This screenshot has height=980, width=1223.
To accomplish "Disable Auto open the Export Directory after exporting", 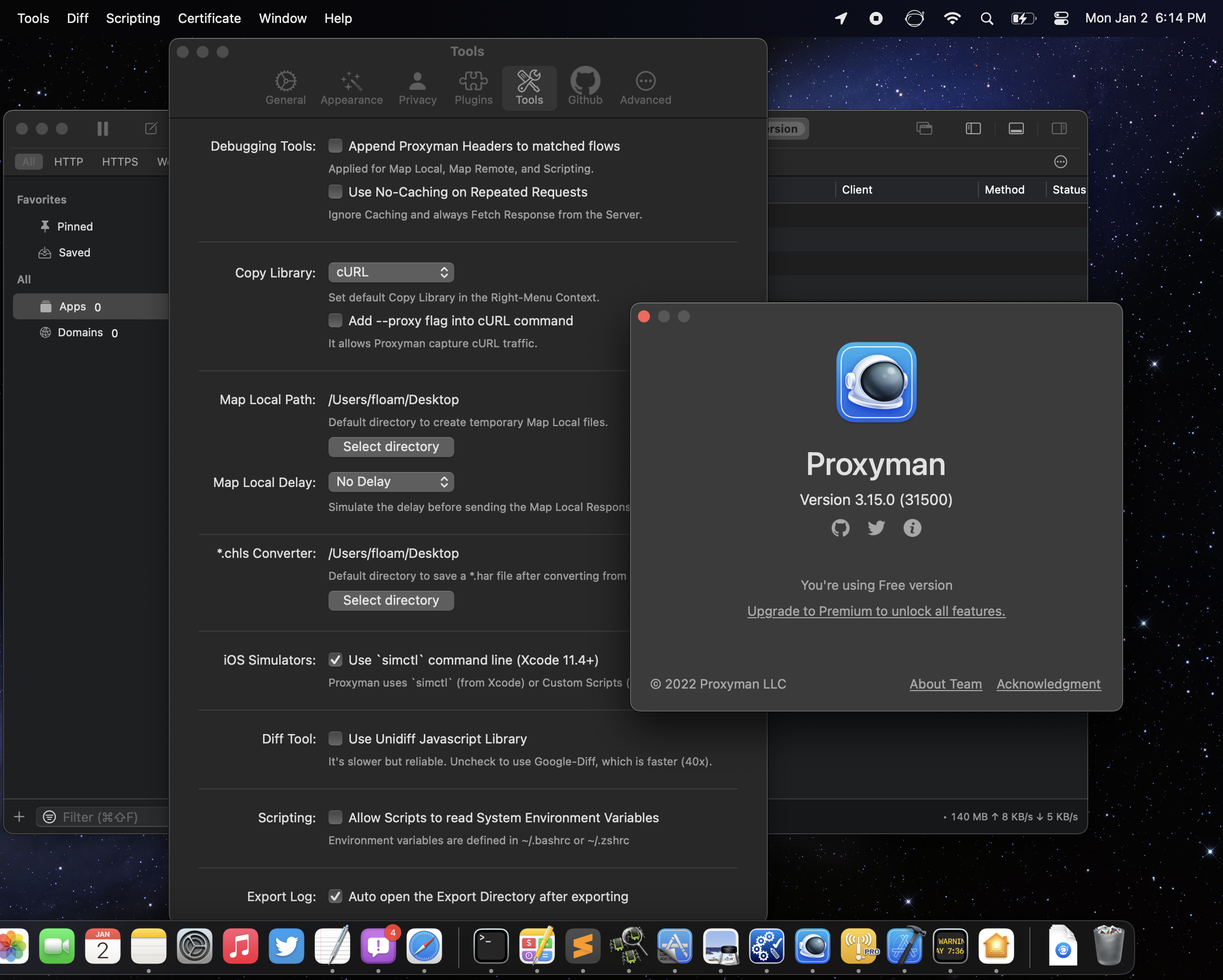I will (335, 896).
